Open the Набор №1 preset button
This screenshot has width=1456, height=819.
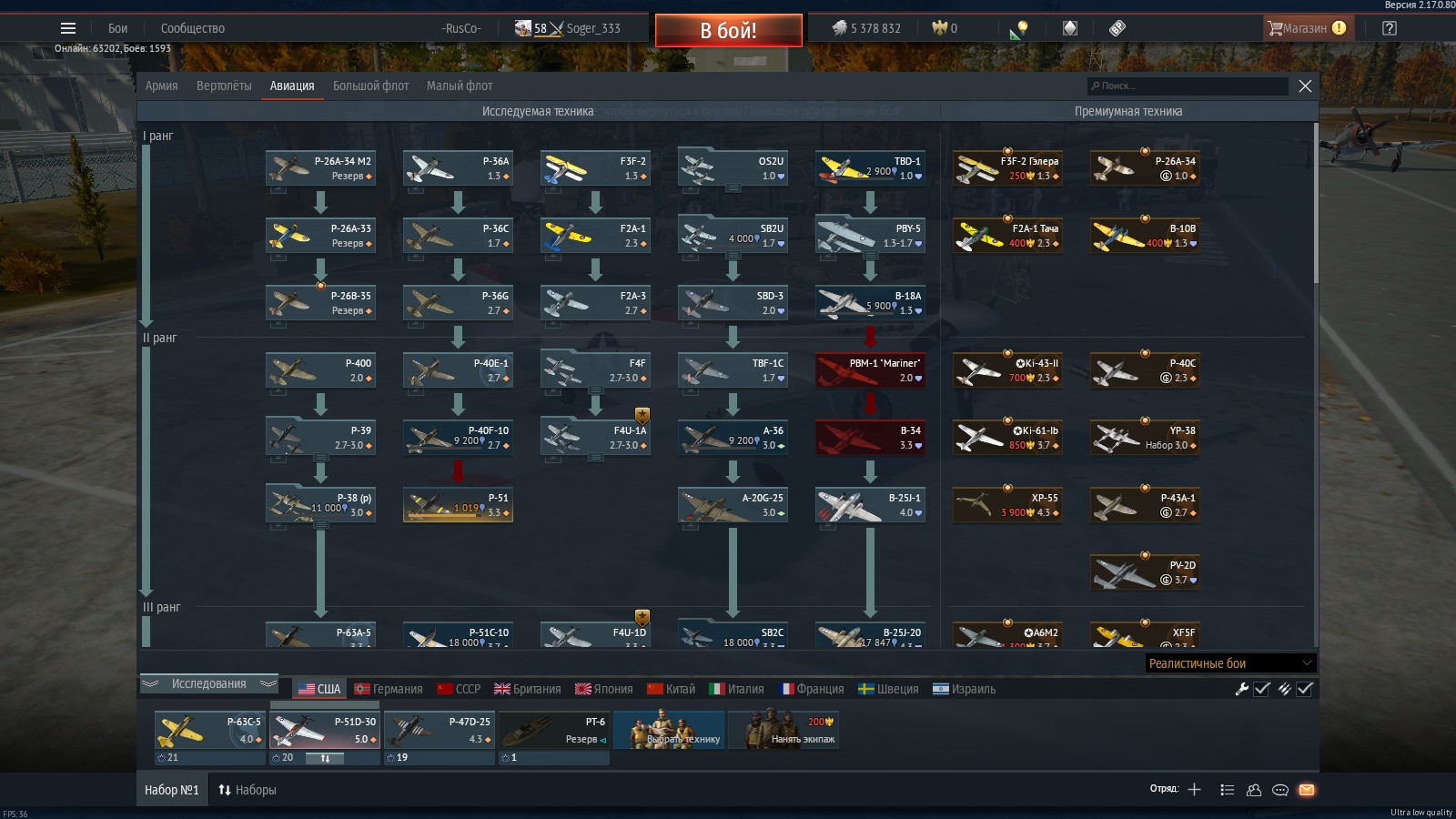tap(172, 790)
